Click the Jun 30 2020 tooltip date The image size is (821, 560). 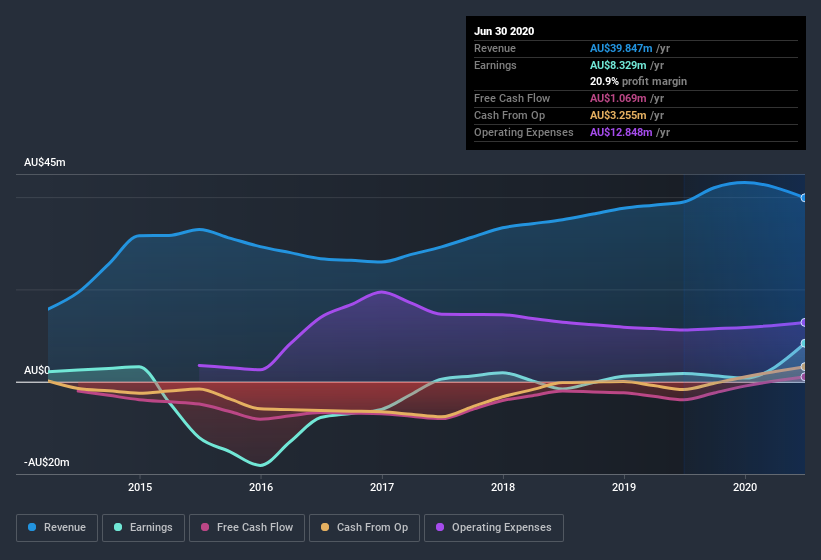(x=504, y=31)
